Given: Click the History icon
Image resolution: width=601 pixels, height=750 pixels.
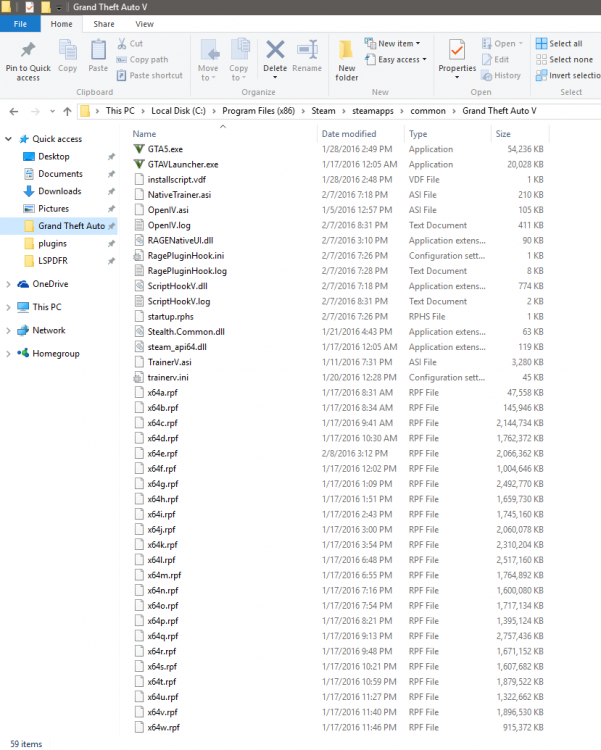Looking at the screenshot, I should click(x=487, y=76).
